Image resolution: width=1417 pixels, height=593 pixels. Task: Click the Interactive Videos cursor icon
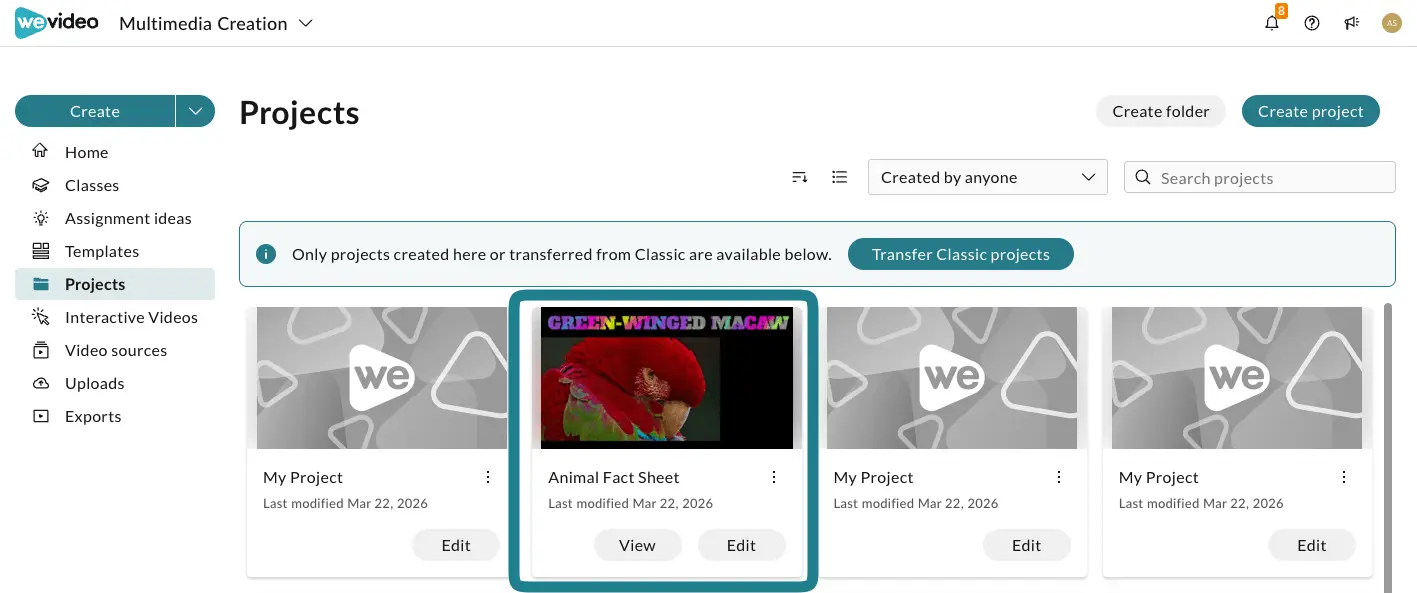click(x=40, y=317)
